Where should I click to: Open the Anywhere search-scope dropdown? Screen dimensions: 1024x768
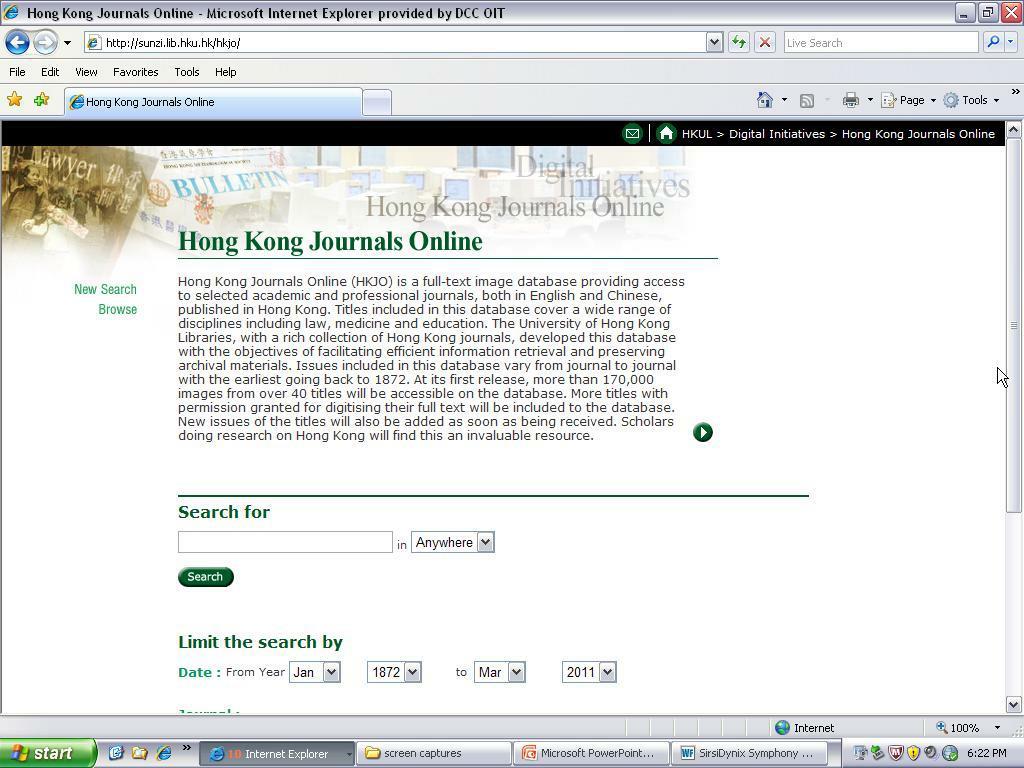tap(453, 542)
